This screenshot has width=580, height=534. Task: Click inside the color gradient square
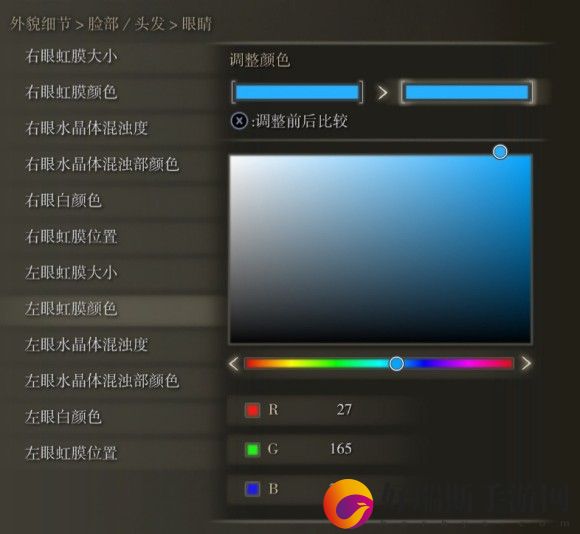381,249
